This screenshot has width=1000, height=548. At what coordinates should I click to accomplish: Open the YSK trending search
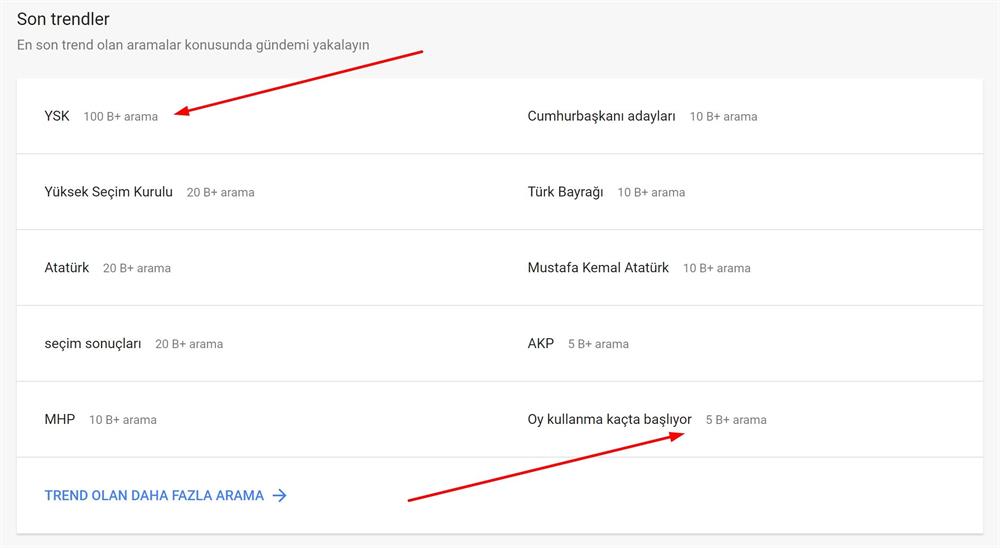tap(57, 116)
